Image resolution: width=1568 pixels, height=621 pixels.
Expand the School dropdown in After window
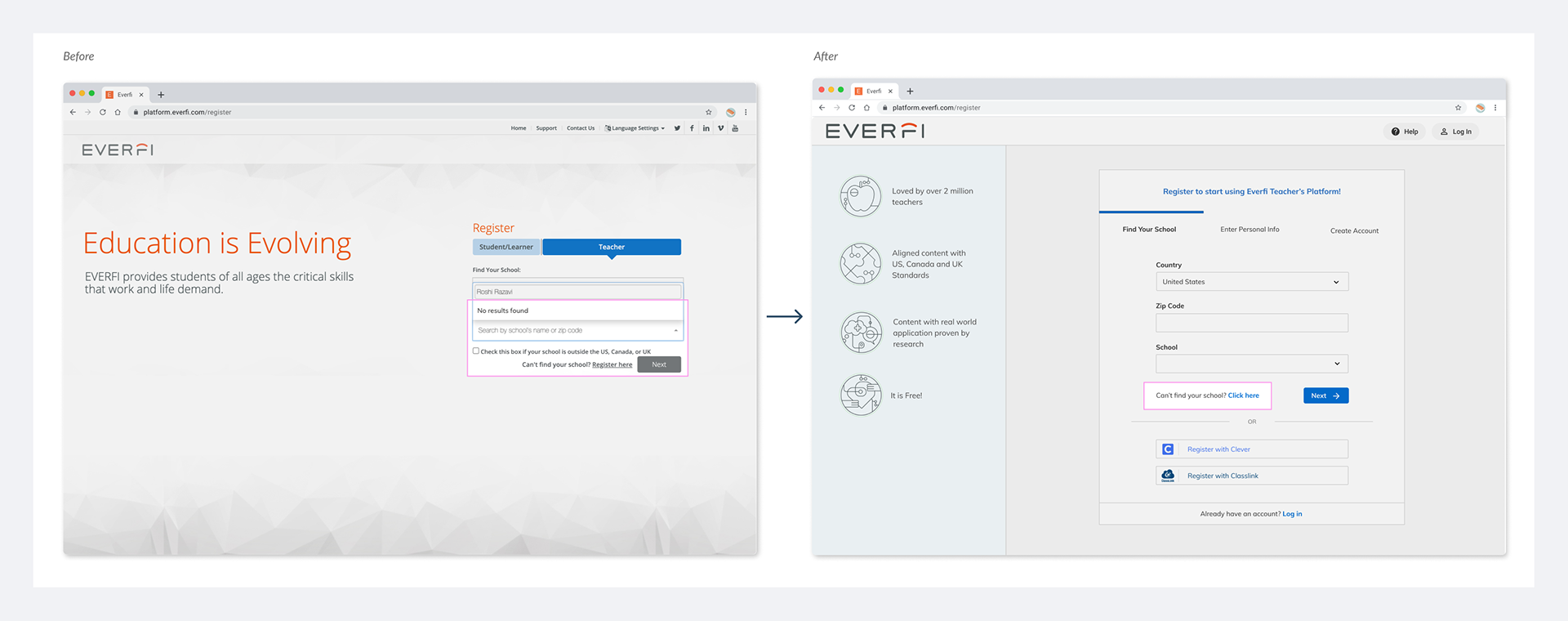(x=1252, y=364)
